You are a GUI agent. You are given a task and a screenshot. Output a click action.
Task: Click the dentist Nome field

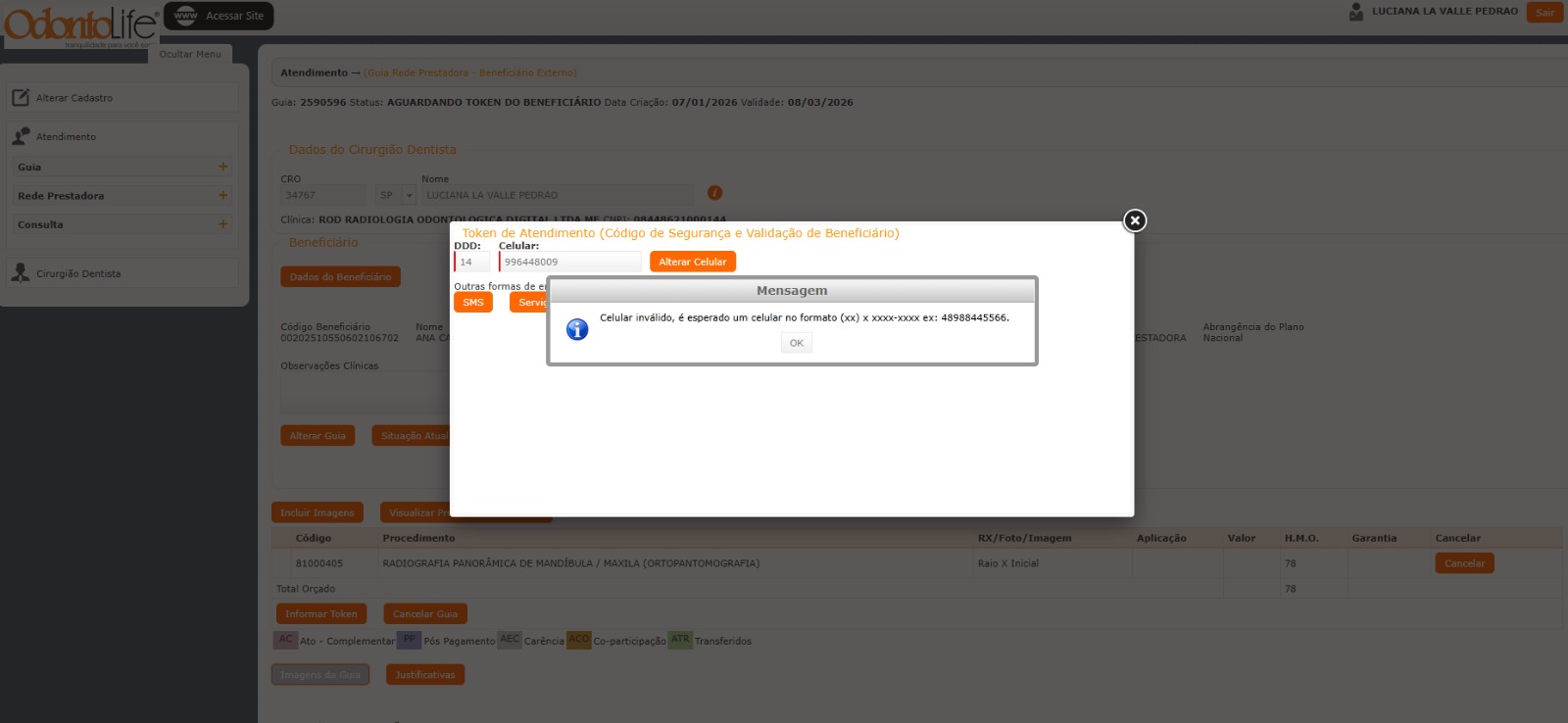(x=557, y=195)
